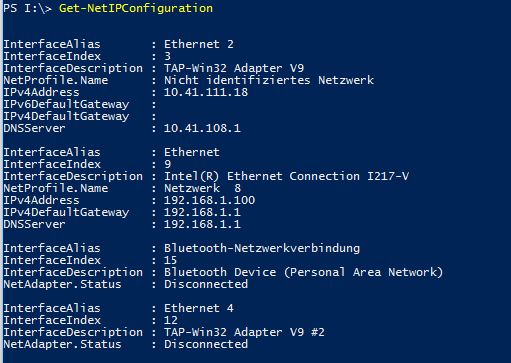Click the Intel(R) Ethernet Connection I217-V text
511x363 pixels.
pos(286,176)
